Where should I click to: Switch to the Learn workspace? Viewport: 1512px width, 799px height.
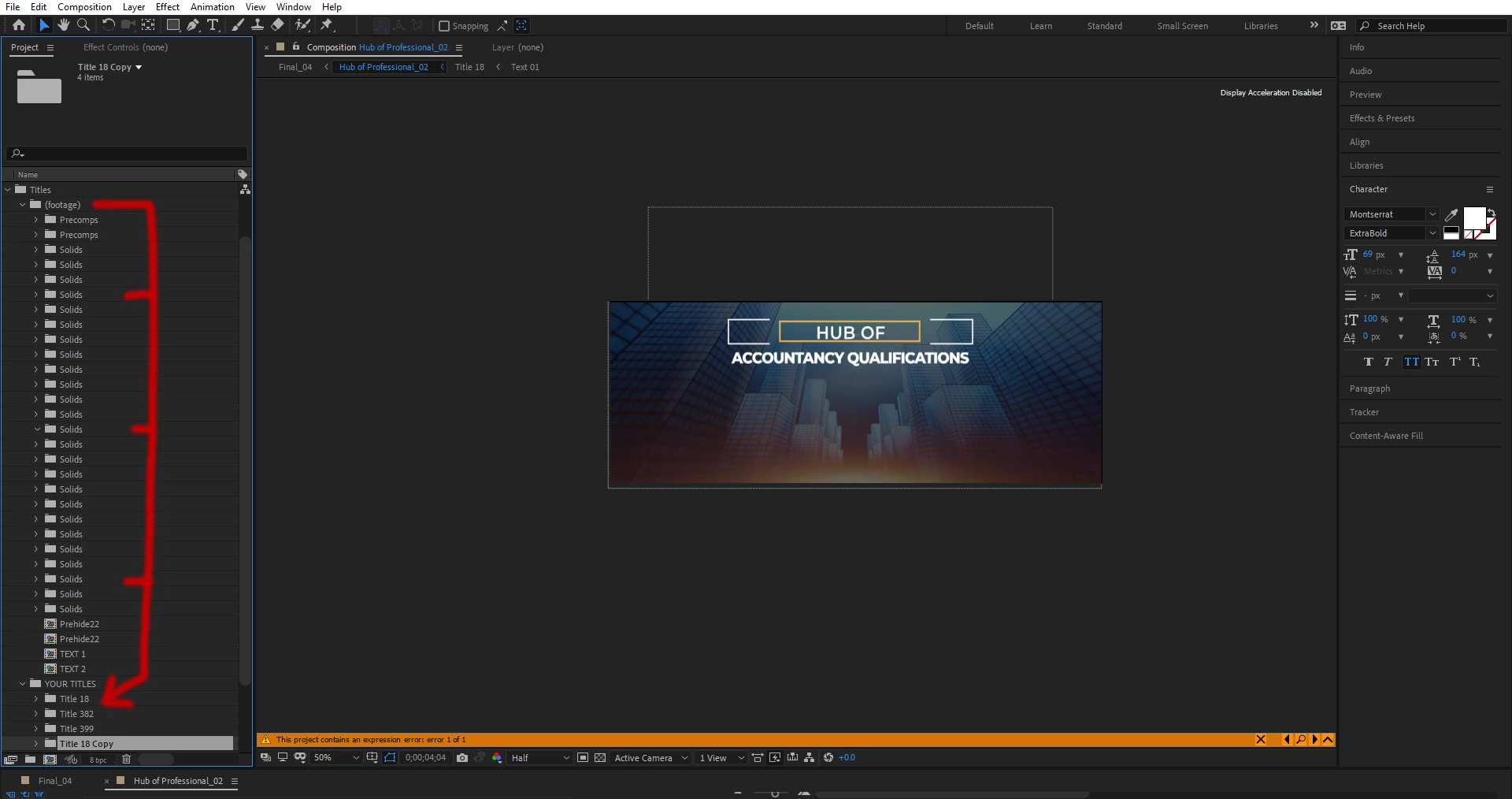[x=1040, y=26]
